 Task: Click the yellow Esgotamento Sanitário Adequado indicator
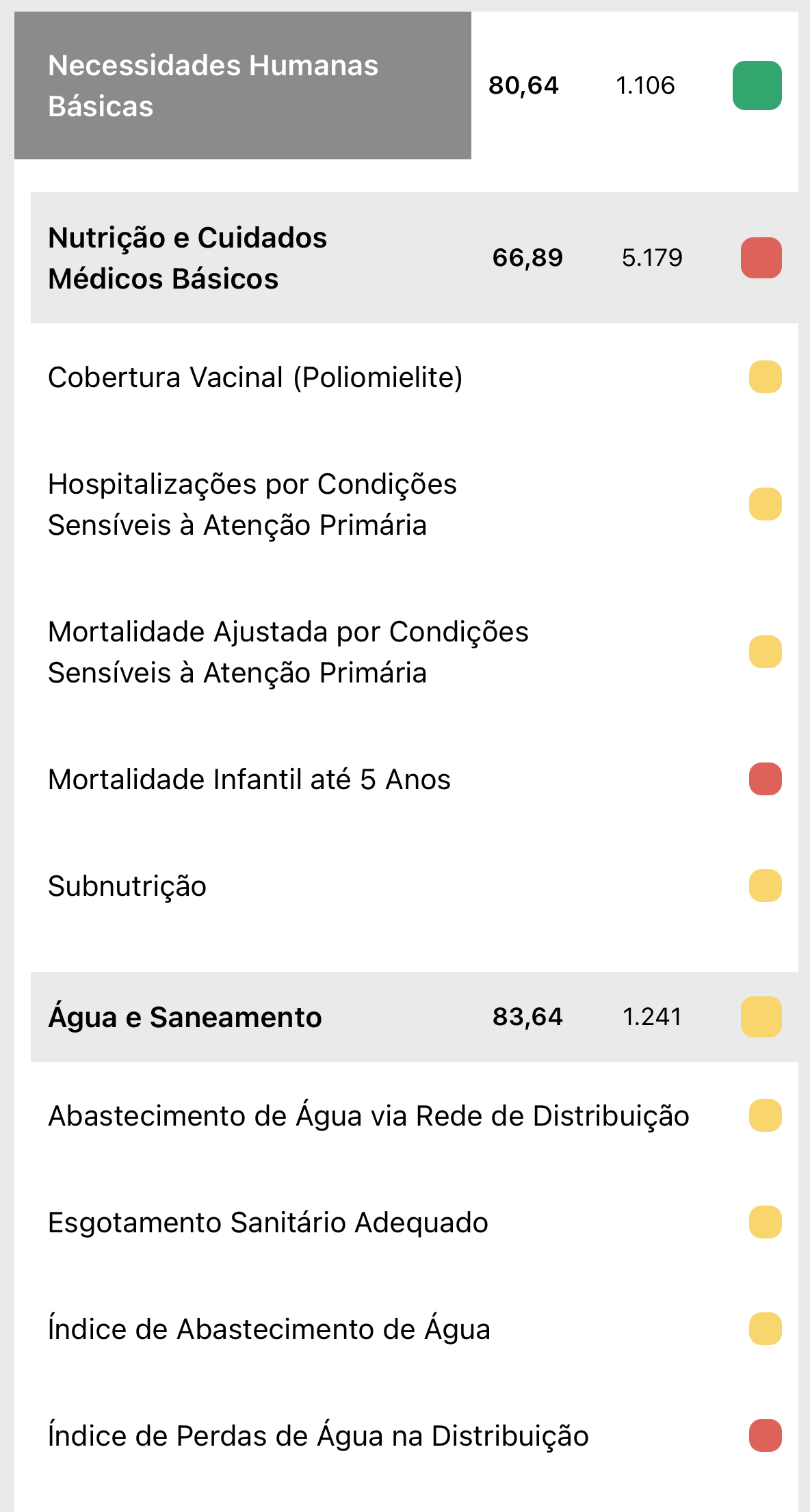pyautogui.click(x=765, y=1222)
